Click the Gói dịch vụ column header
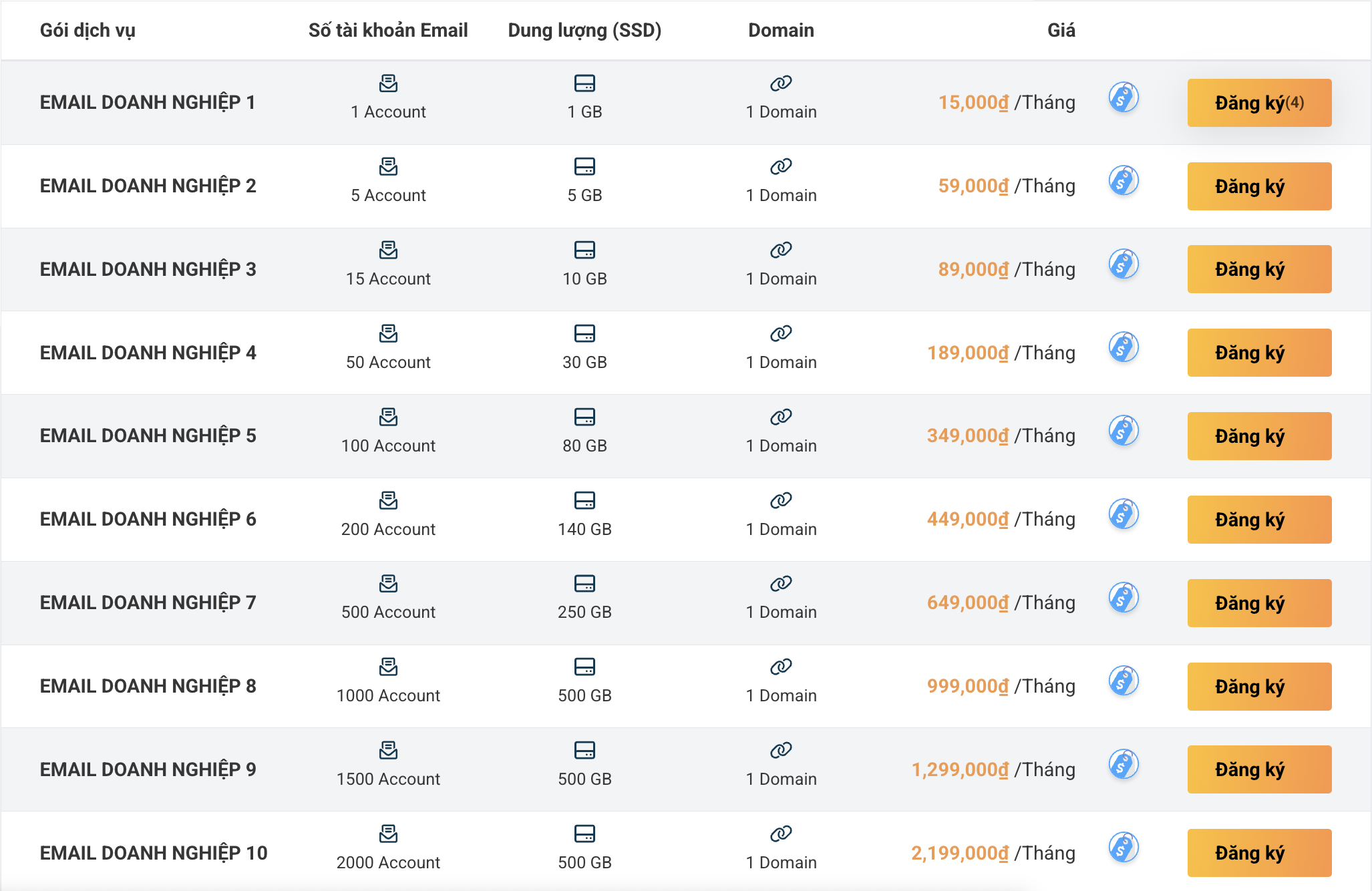1372x891 pixels. (x=88, y=30)
